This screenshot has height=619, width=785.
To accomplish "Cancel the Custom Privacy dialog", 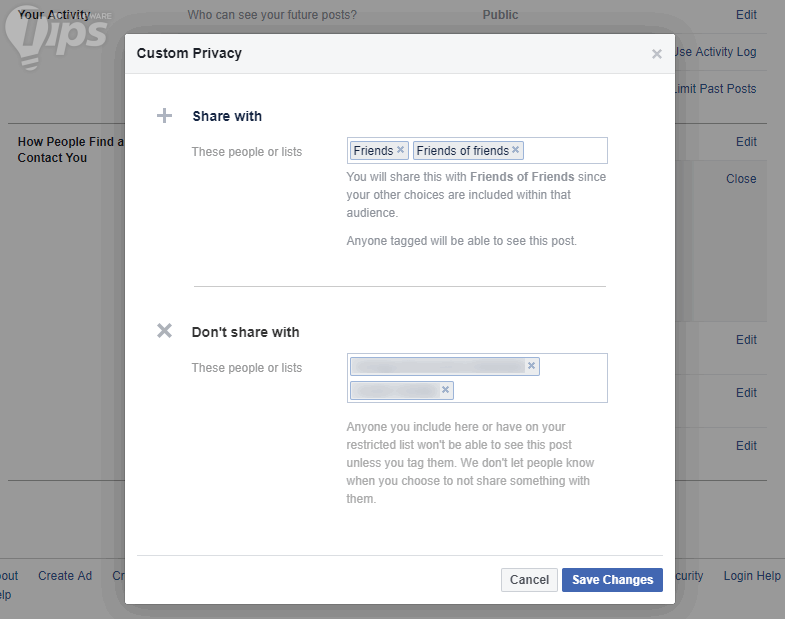I will point(529,580).
